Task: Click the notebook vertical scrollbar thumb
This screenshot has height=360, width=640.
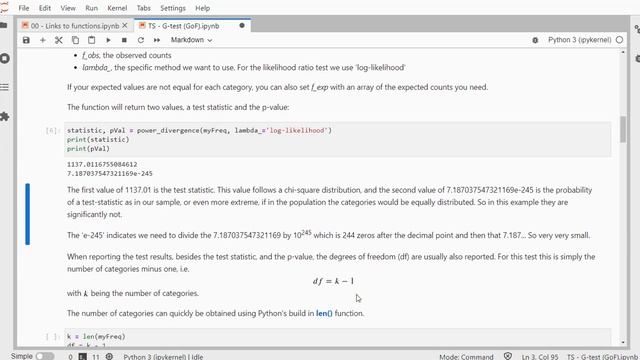Action: tap(623, 129)
